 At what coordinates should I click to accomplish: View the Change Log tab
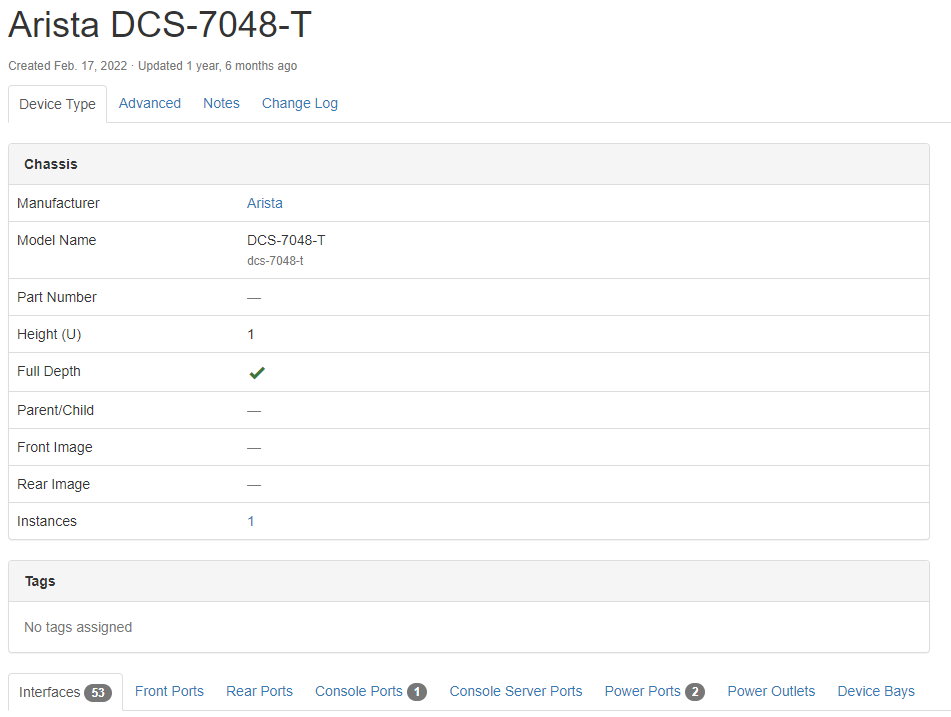coord(300,103)
